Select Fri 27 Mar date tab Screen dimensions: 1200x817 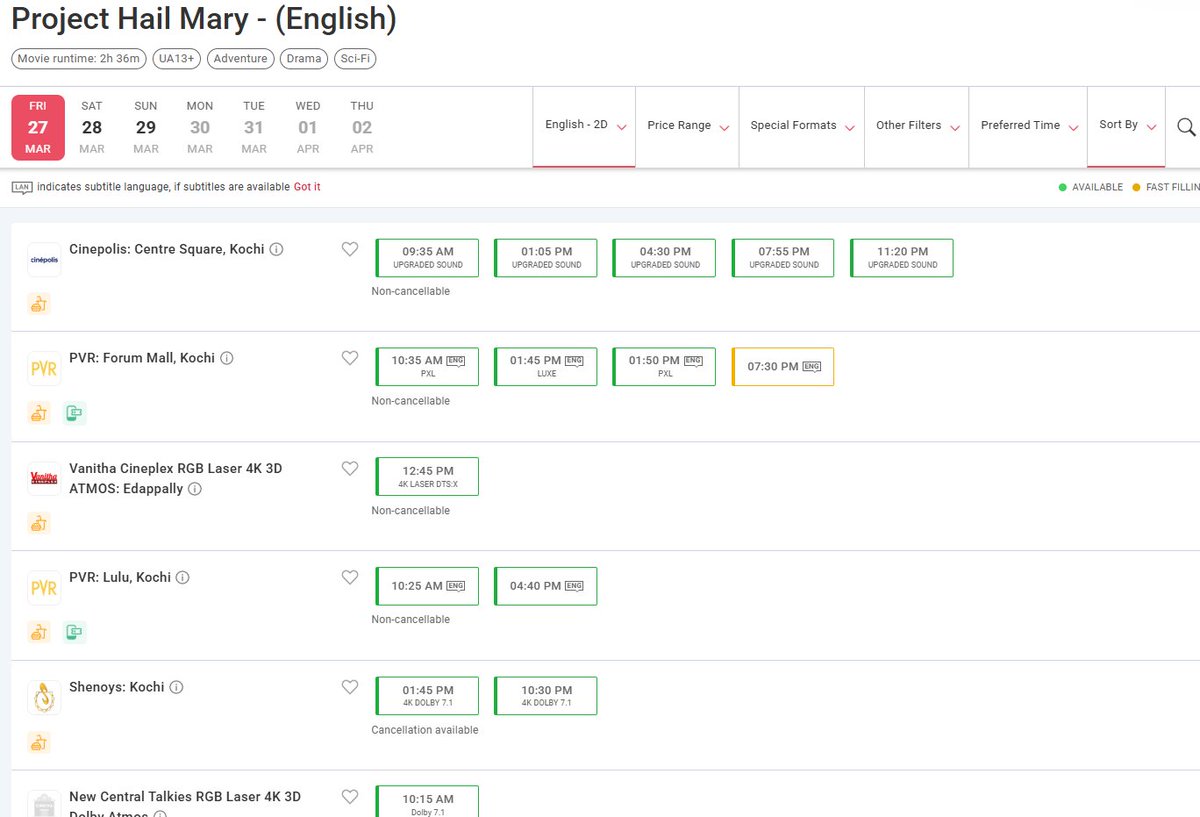(38, 128)
